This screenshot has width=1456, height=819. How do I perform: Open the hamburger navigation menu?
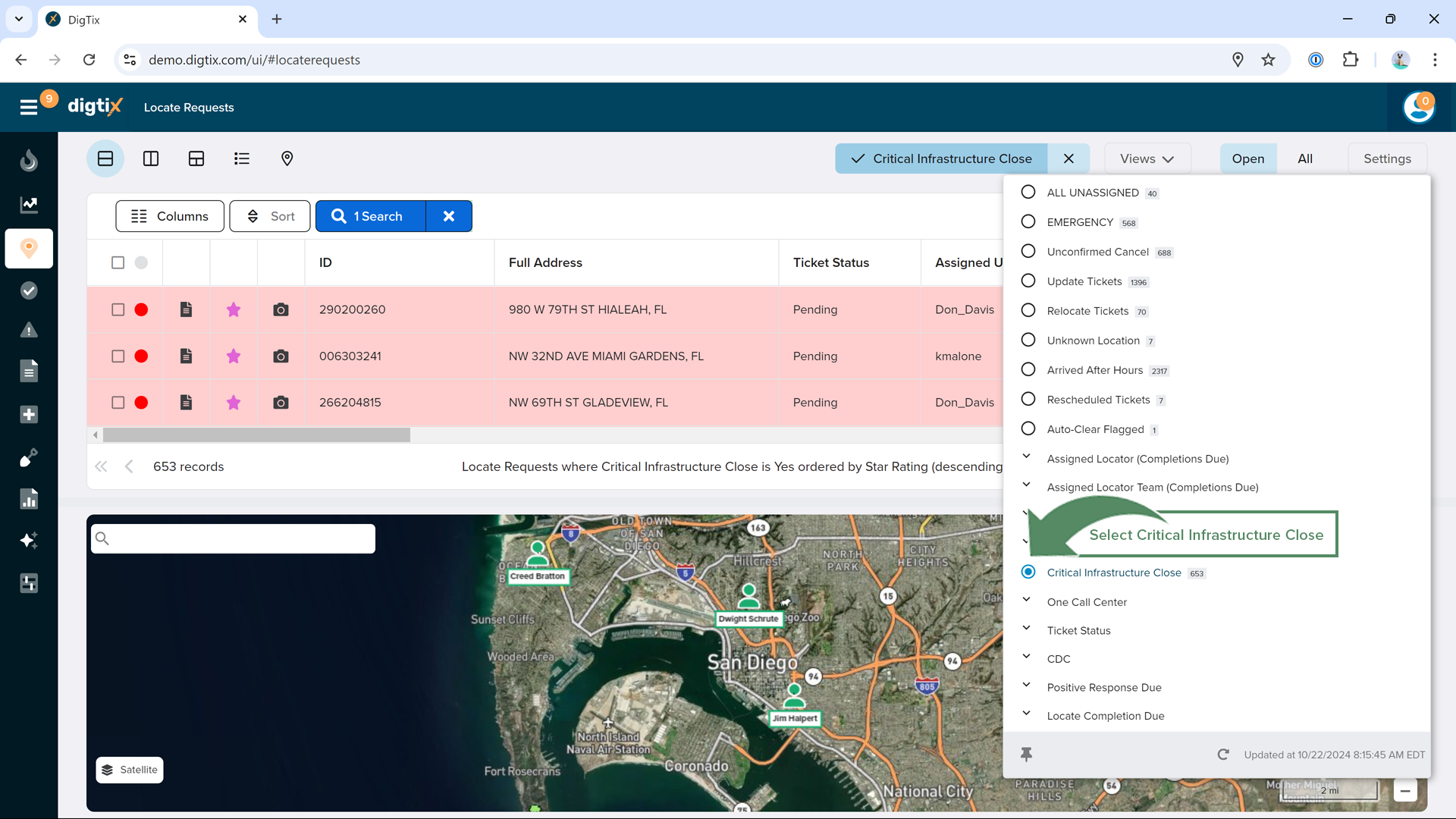29,108
